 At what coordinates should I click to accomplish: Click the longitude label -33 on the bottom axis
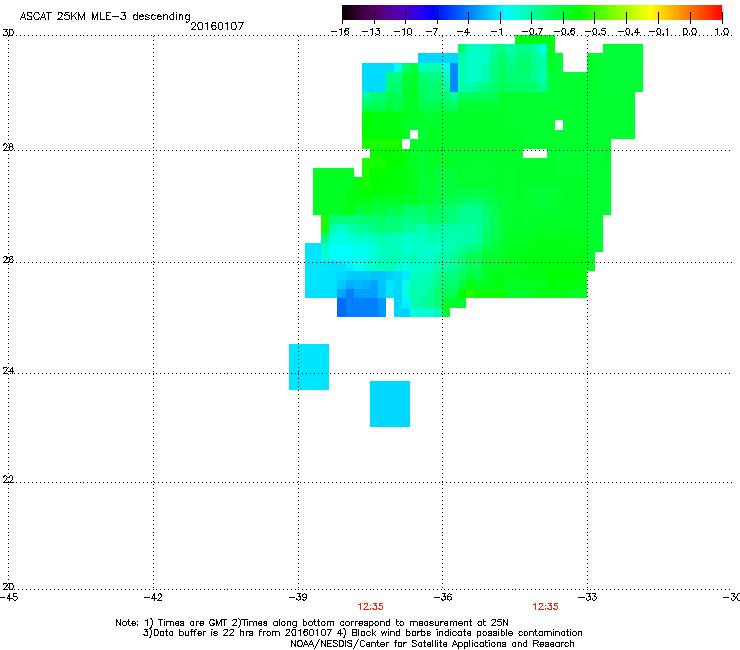click(587, 597)
